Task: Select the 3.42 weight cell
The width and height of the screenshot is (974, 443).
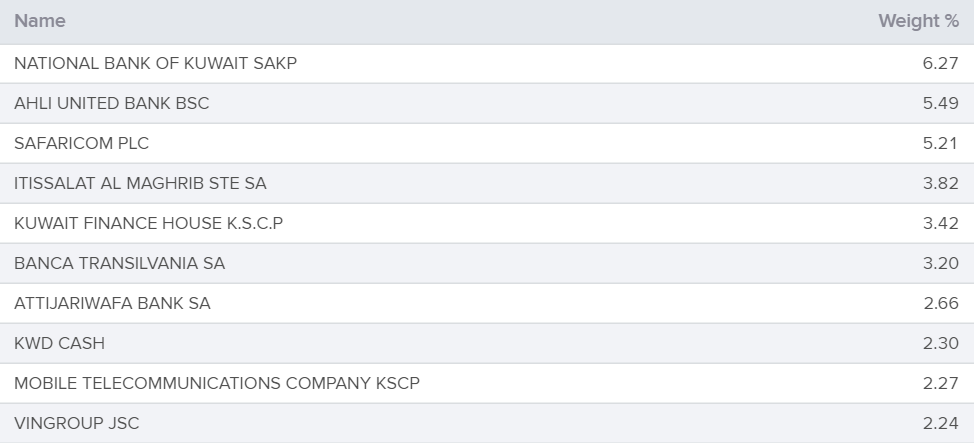Action: pos(940,223)
